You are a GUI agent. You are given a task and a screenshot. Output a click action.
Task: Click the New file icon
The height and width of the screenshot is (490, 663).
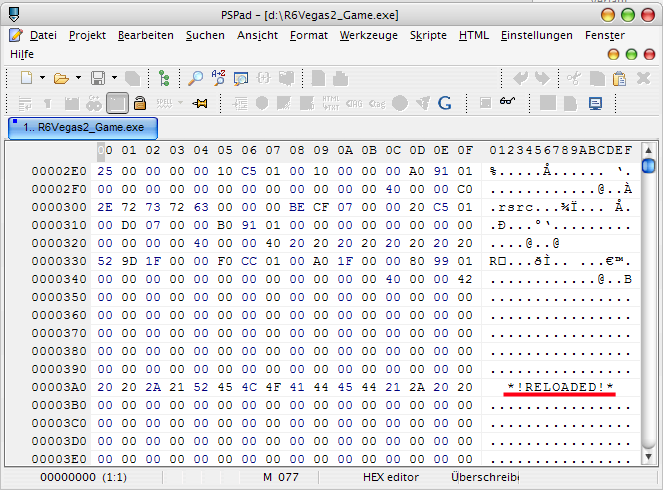point(26,77)
